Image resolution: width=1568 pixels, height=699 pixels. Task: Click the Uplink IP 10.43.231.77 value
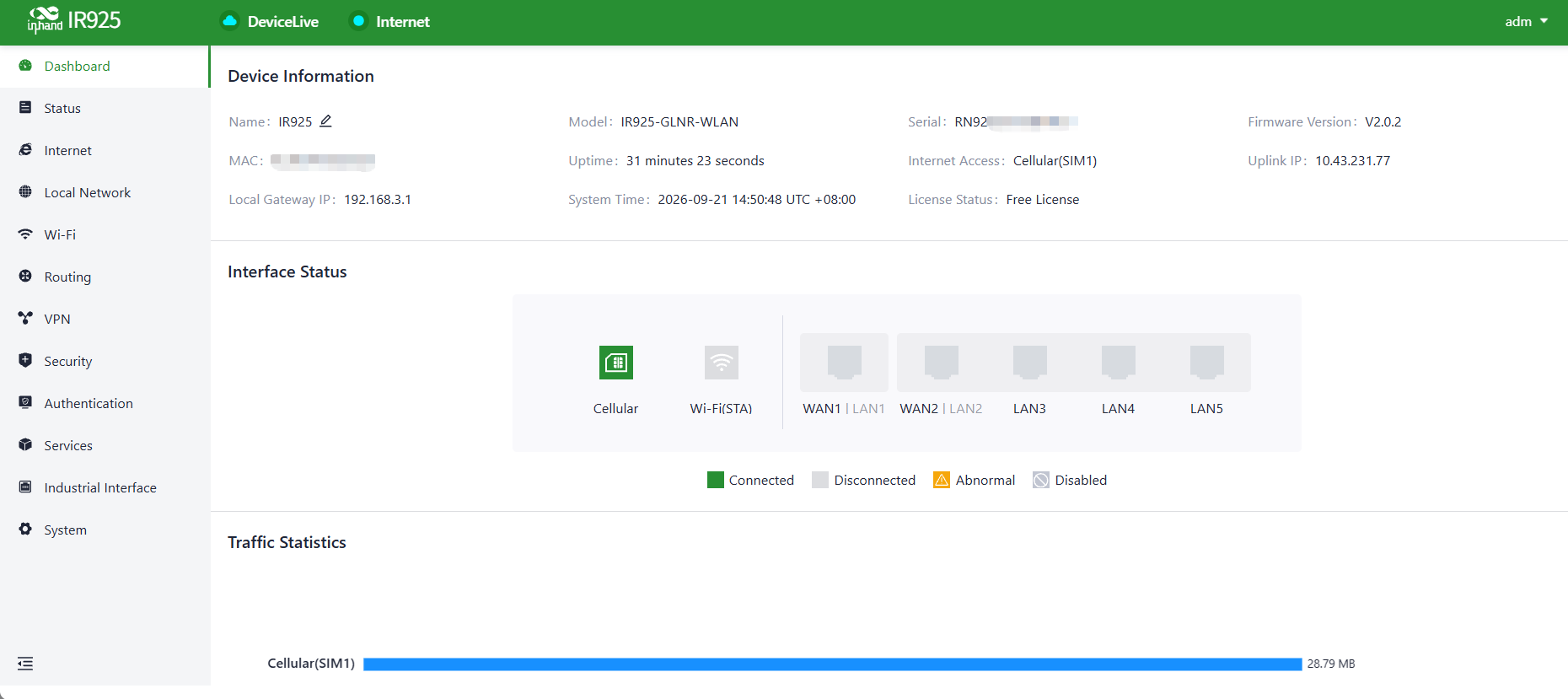[x=1353, y=160]
